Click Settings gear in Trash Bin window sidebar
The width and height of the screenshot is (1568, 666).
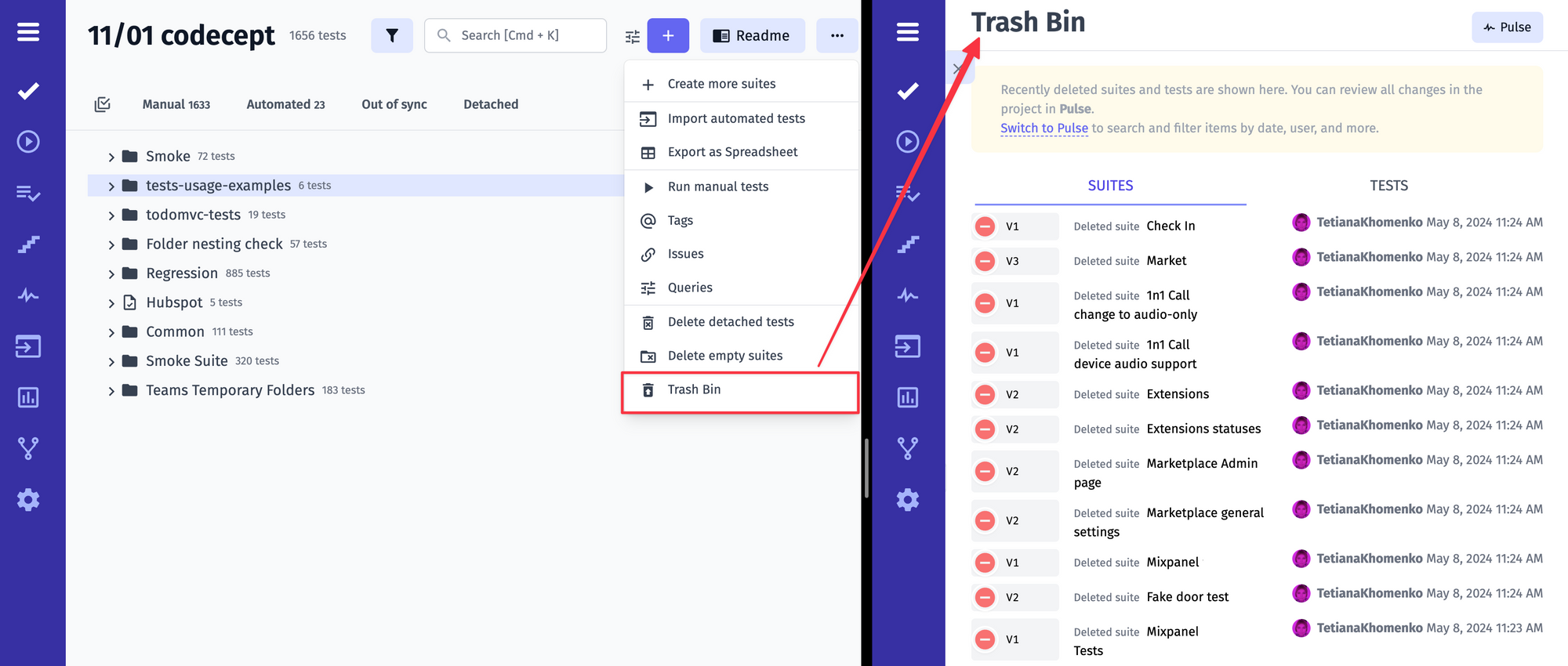coord(908,500)
